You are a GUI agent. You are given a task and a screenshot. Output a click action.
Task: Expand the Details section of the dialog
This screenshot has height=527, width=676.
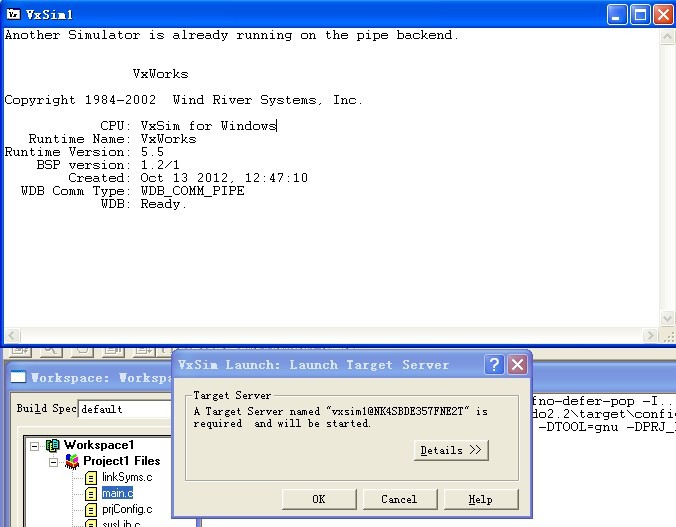pyautogui.click(x=451, y=450)
